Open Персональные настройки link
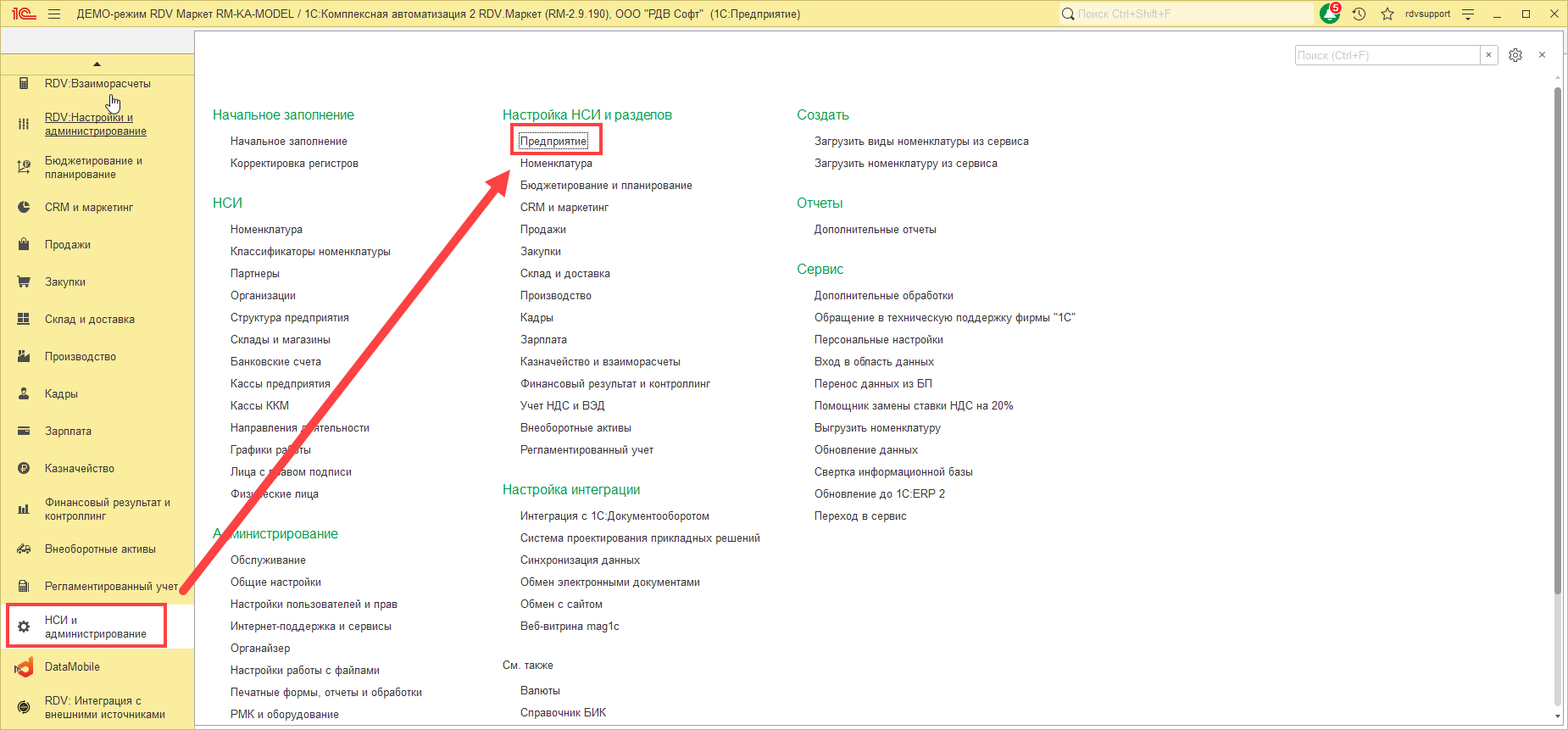The height and width of the screenshot is (730, 1568). 879,339
